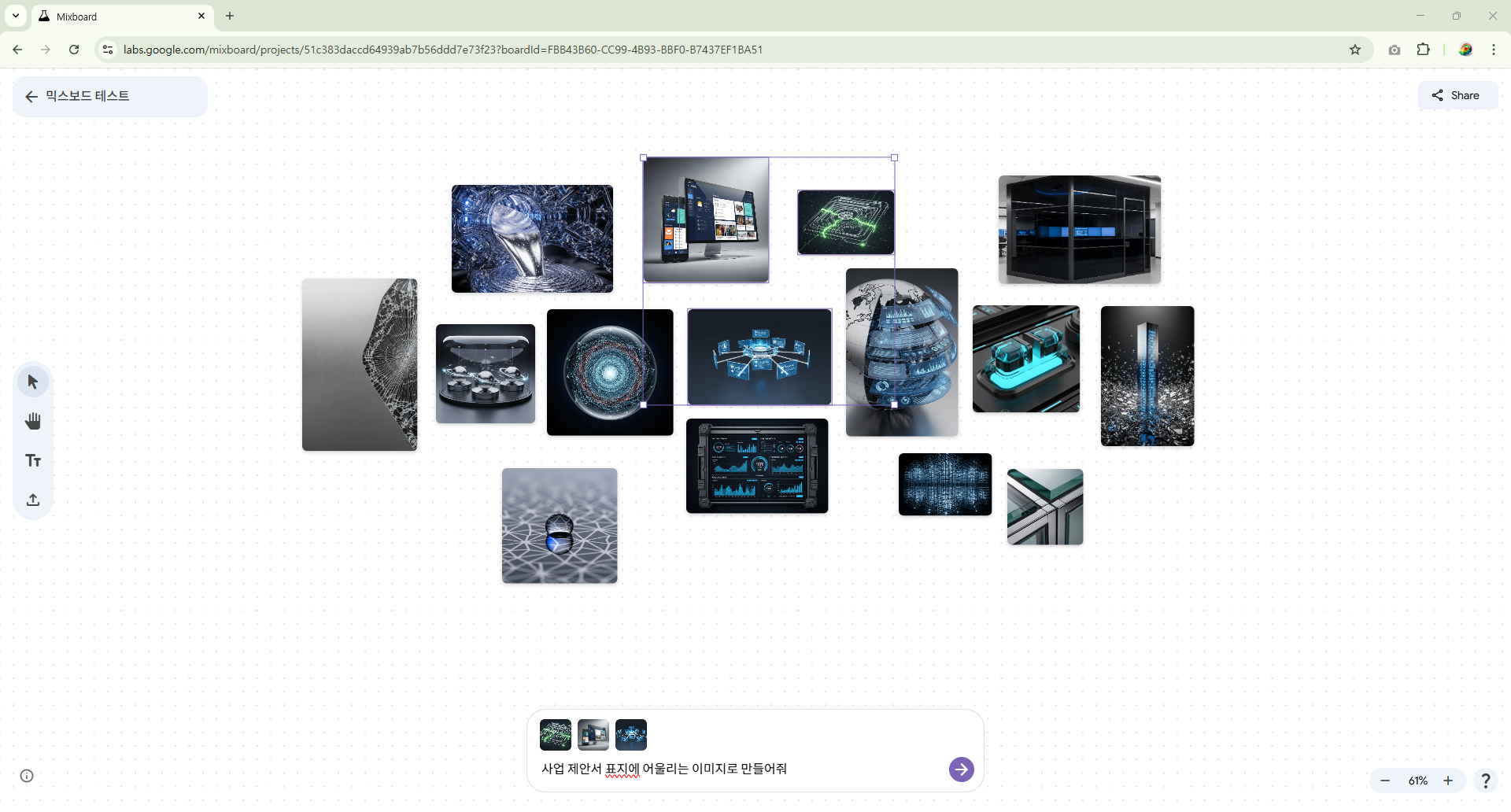Activate the hand pan tool
This screenshot has width=1511, height=812.
coord(33,422)
